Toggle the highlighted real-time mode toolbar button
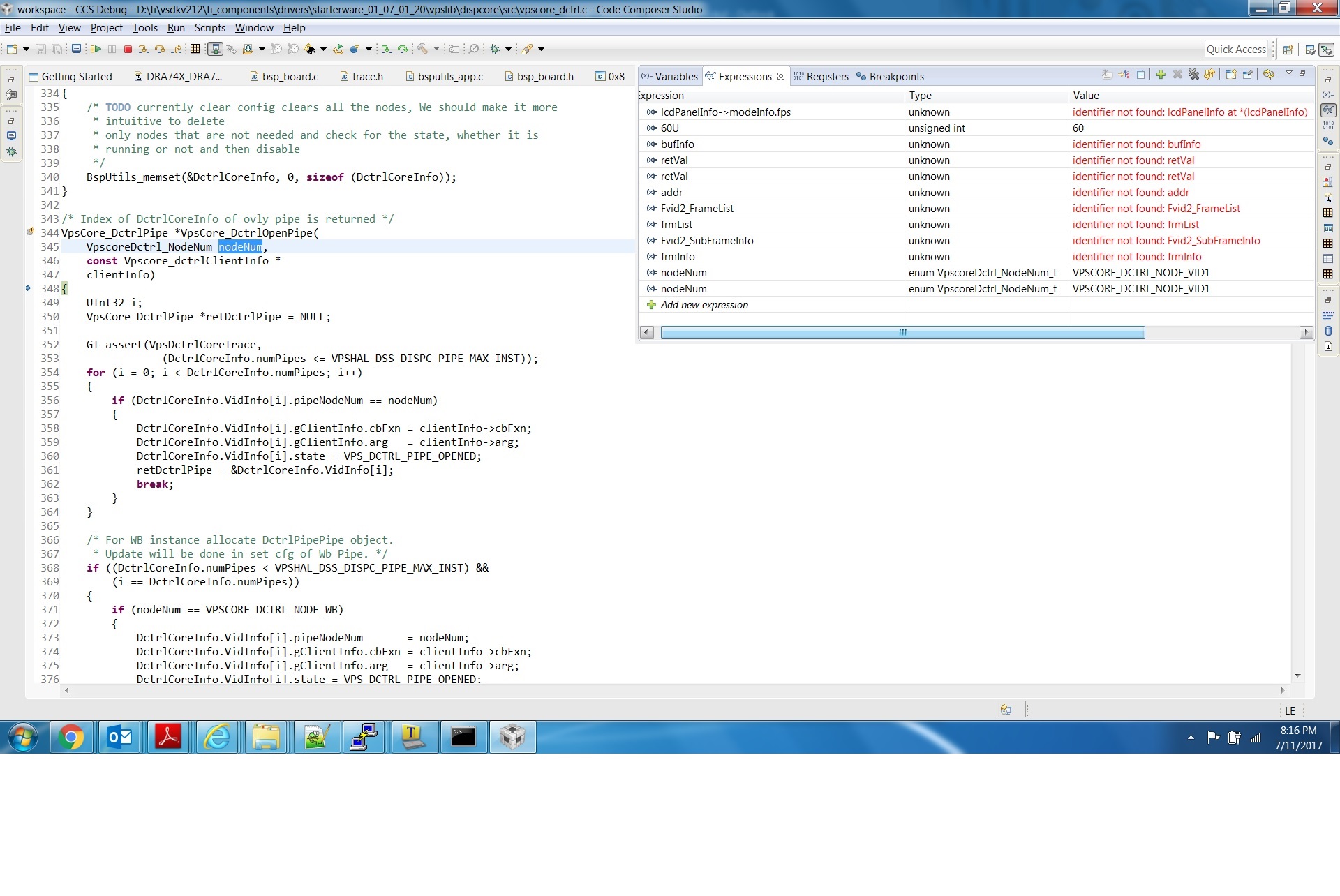Viewport: 1340px width, 896px height. (215, 49)
